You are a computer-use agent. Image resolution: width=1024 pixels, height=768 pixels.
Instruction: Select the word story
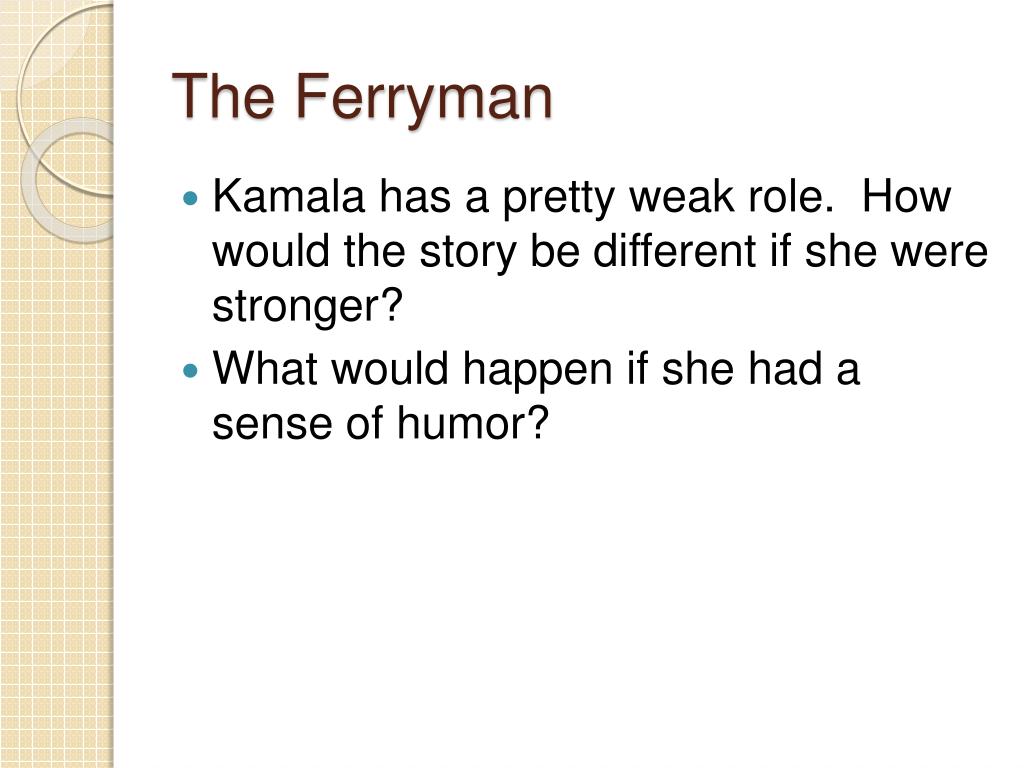tap(467, 252)
